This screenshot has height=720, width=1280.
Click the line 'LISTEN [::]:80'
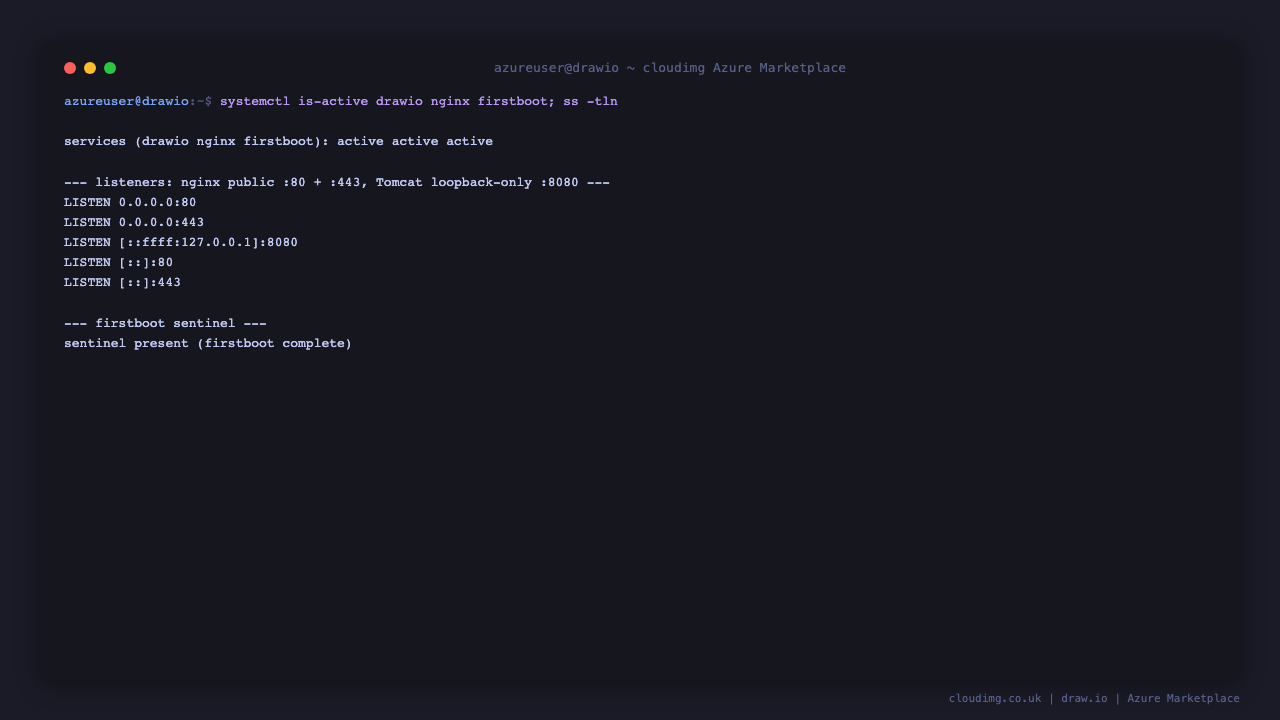coord(119,262)
